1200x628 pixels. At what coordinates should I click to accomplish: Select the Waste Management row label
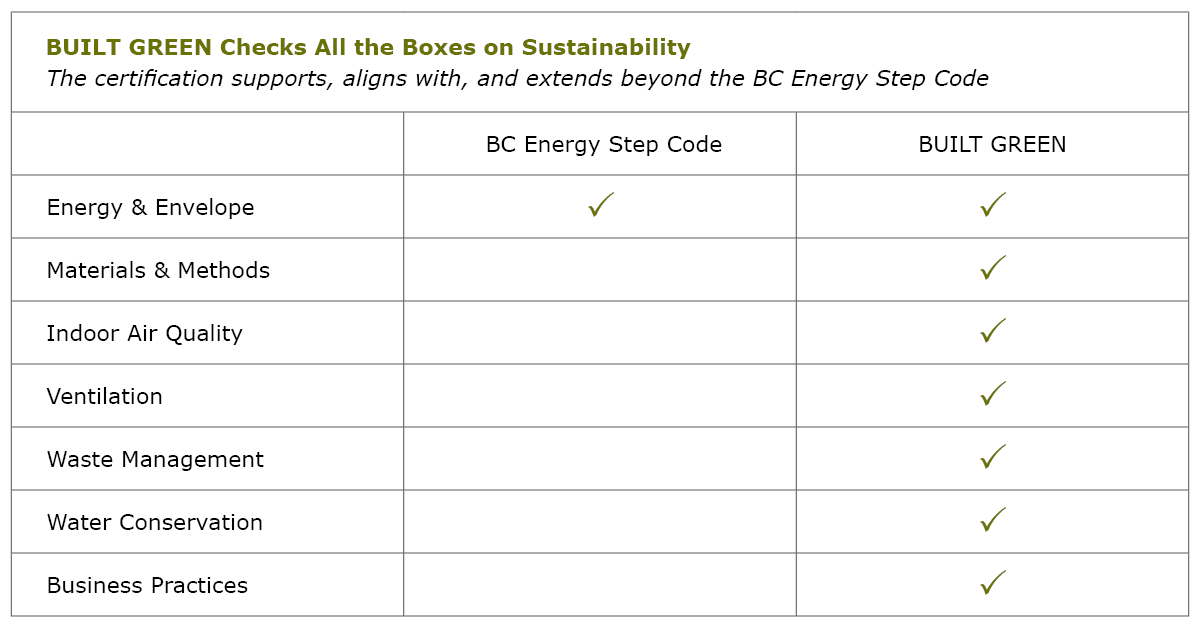[155, 460]
